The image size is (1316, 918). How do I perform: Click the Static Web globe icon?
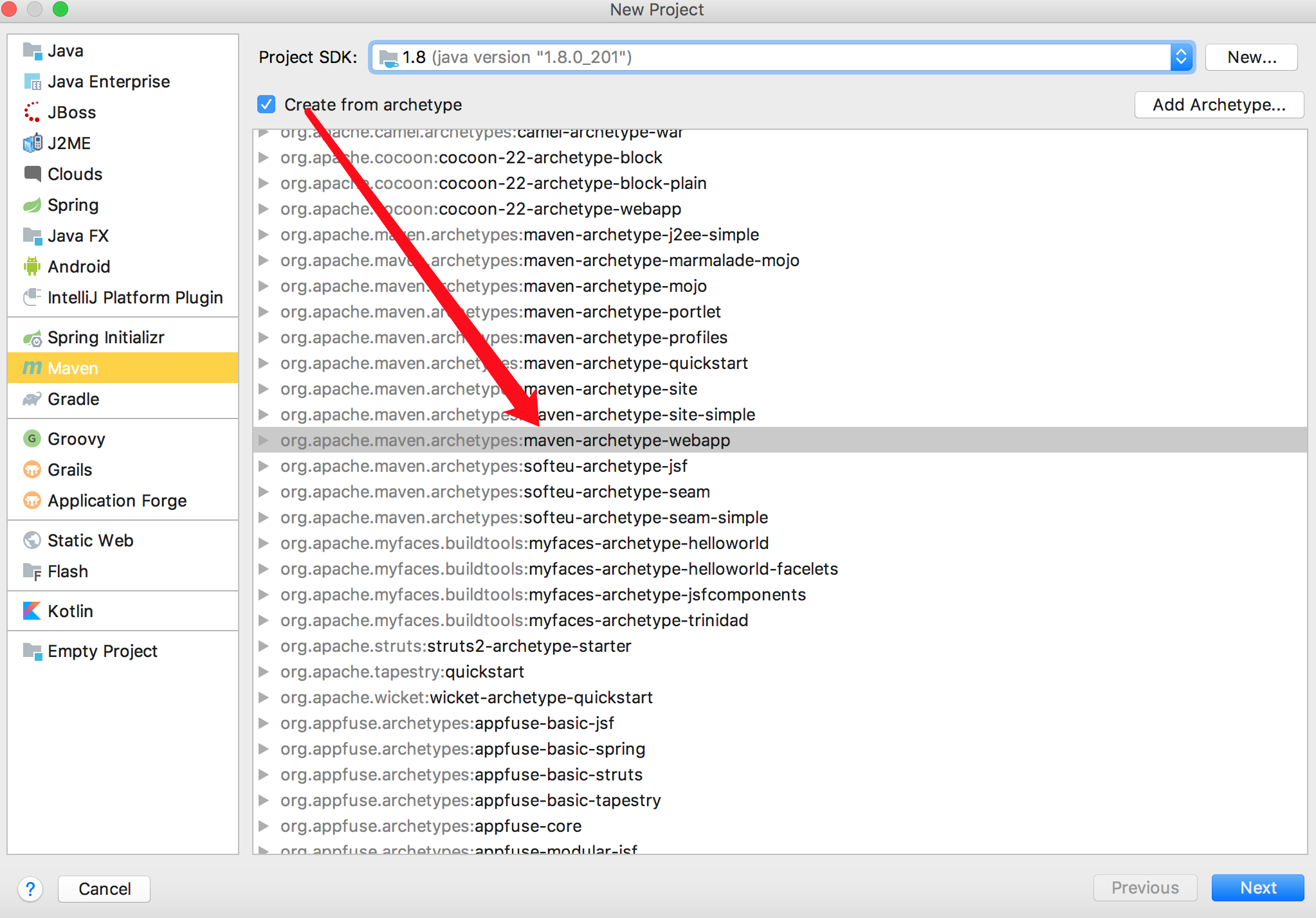click(32, 540)
